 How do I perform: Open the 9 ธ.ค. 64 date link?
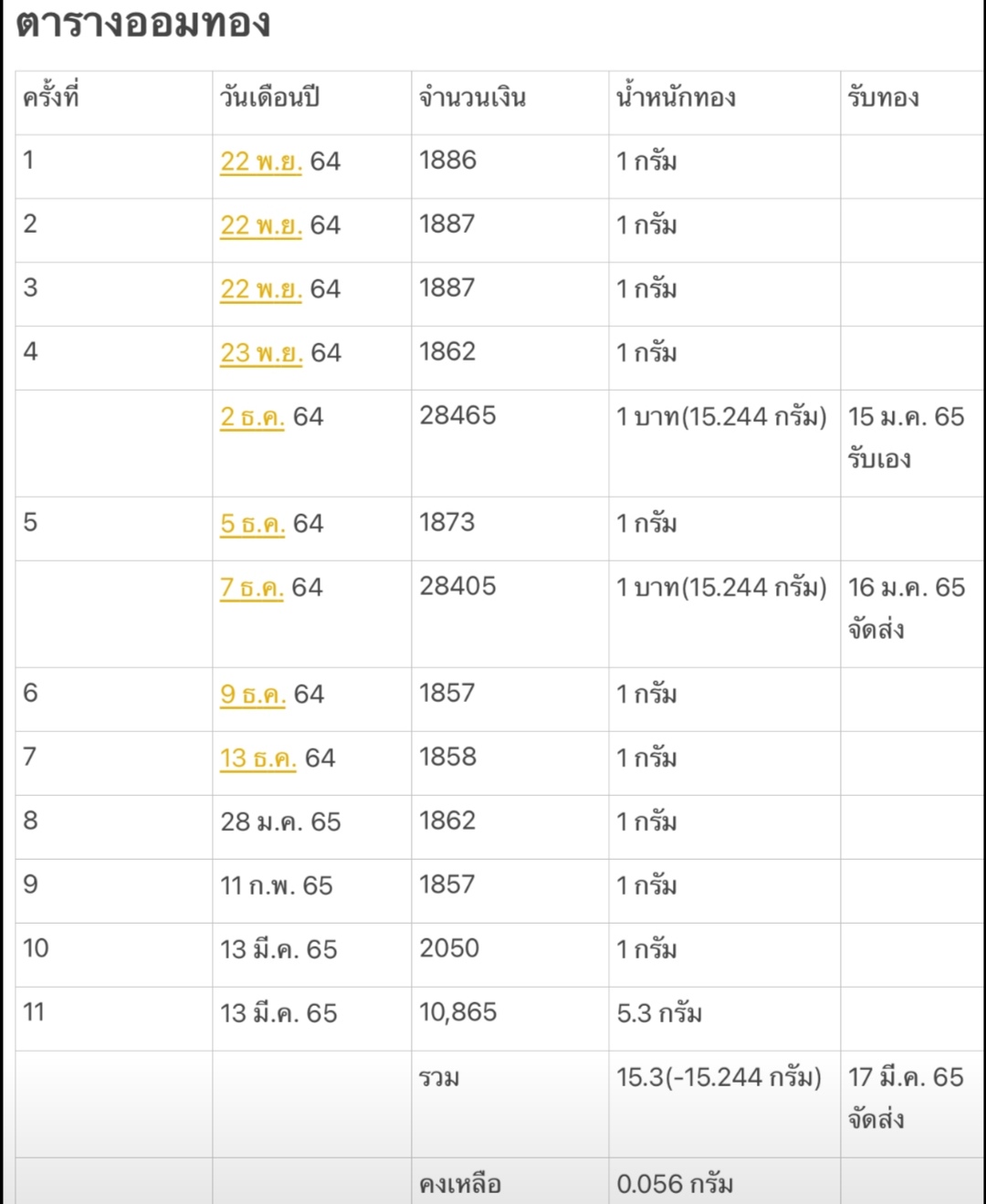coord(253,695)
